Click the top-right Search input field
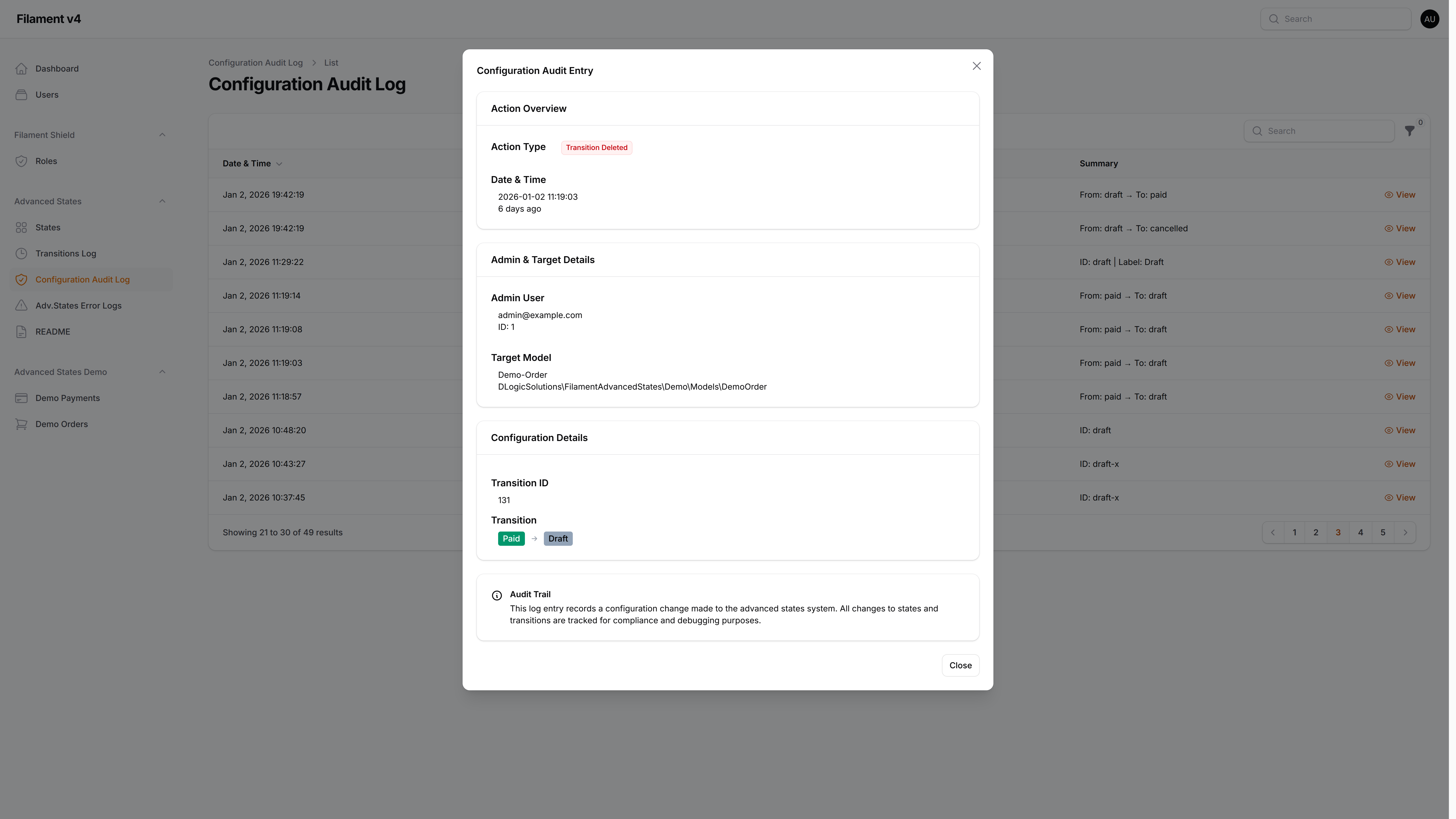The image size is (1456, 819). (x=1336, y=19)
